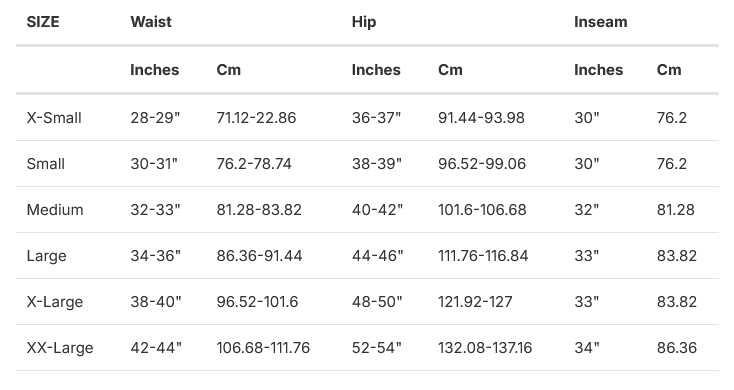734x390 pixels.
Task: Select the 71.12-22.86 waist cm cell
Action: point(256,118)
